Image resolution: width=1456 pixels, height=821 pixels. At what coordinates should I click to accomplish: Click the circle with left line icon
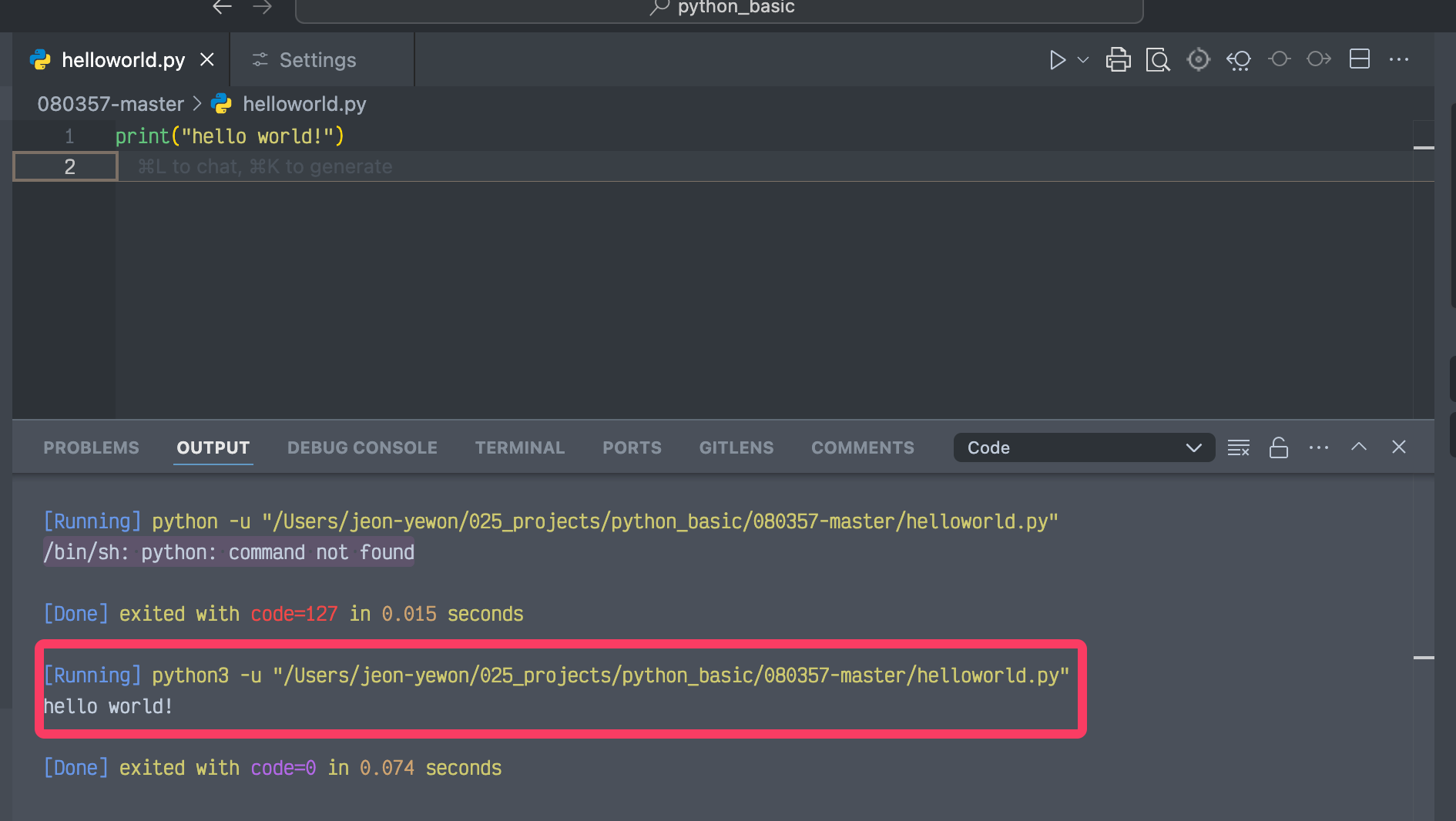tap(1279, 59)
